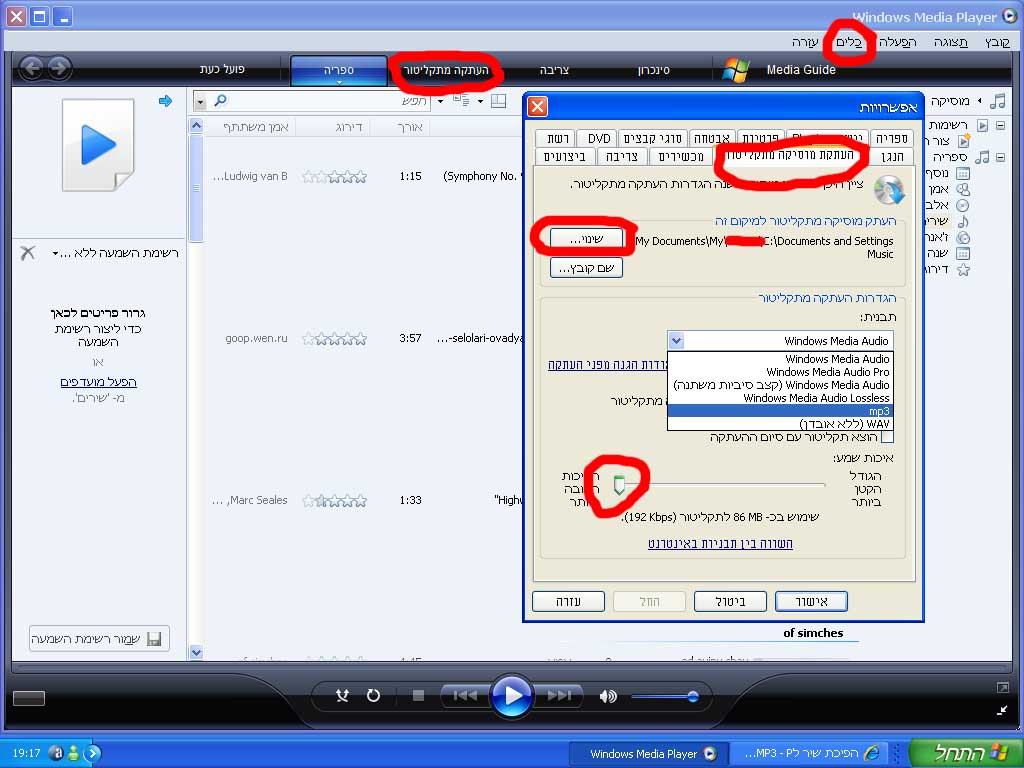Image resolution: width=1024 pixels, height=768 pixels.
Task: Open the view options icon beside search
Action: (461, 100)
